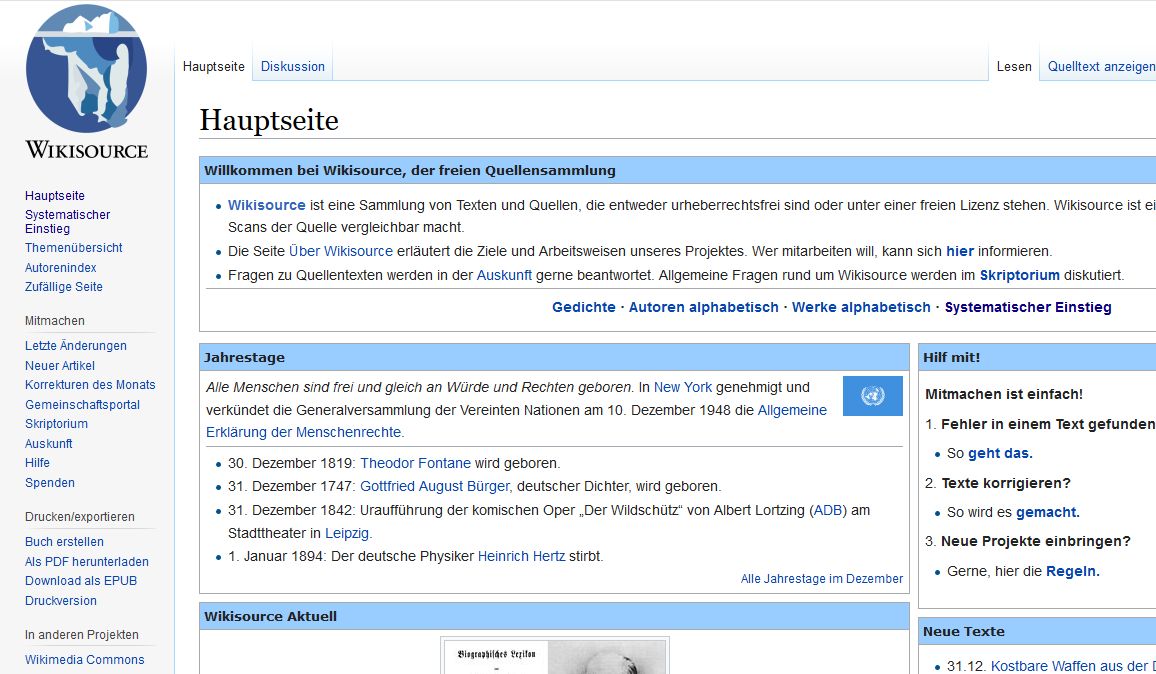The width and height of the screenshot is (1156, 674).
Task: Click Als PDF herunterladen
Action: [87, 562]
